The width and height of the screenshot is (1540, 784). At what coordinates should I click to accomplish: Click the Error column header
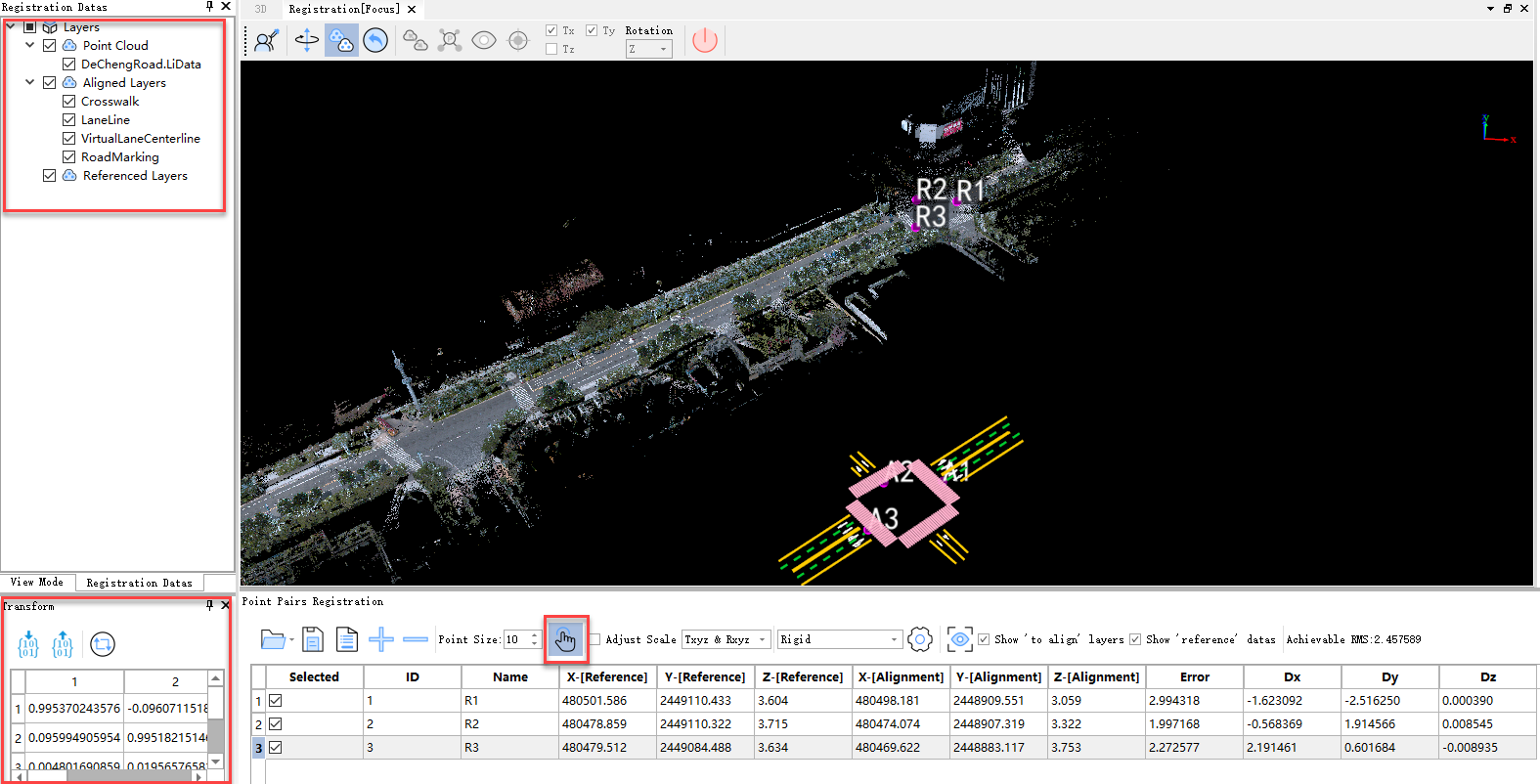pyautogui.click(x=1194, y=676)
